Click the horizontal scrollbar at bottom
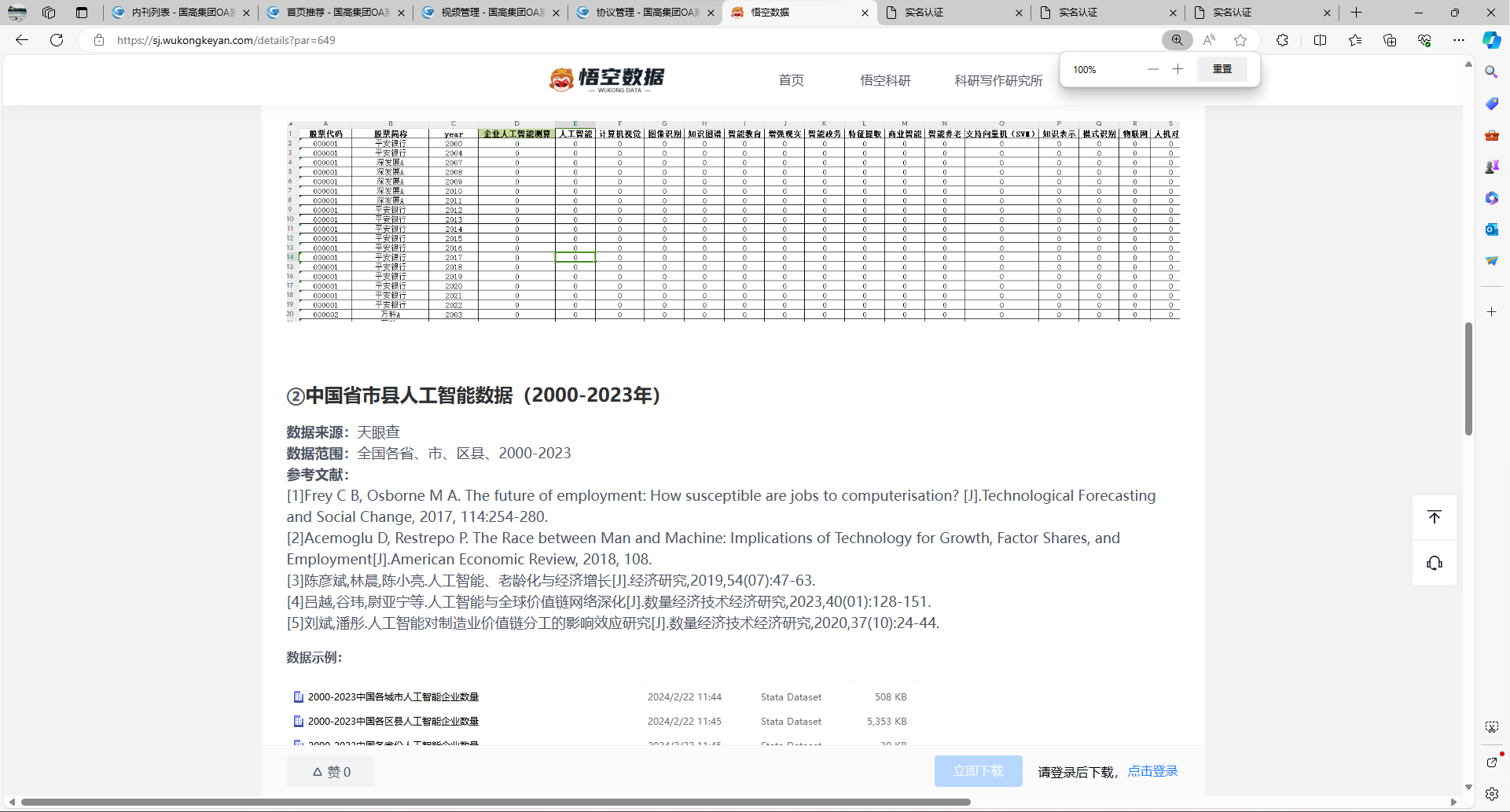The image size is (1510, 812). [x=496, y=803]
